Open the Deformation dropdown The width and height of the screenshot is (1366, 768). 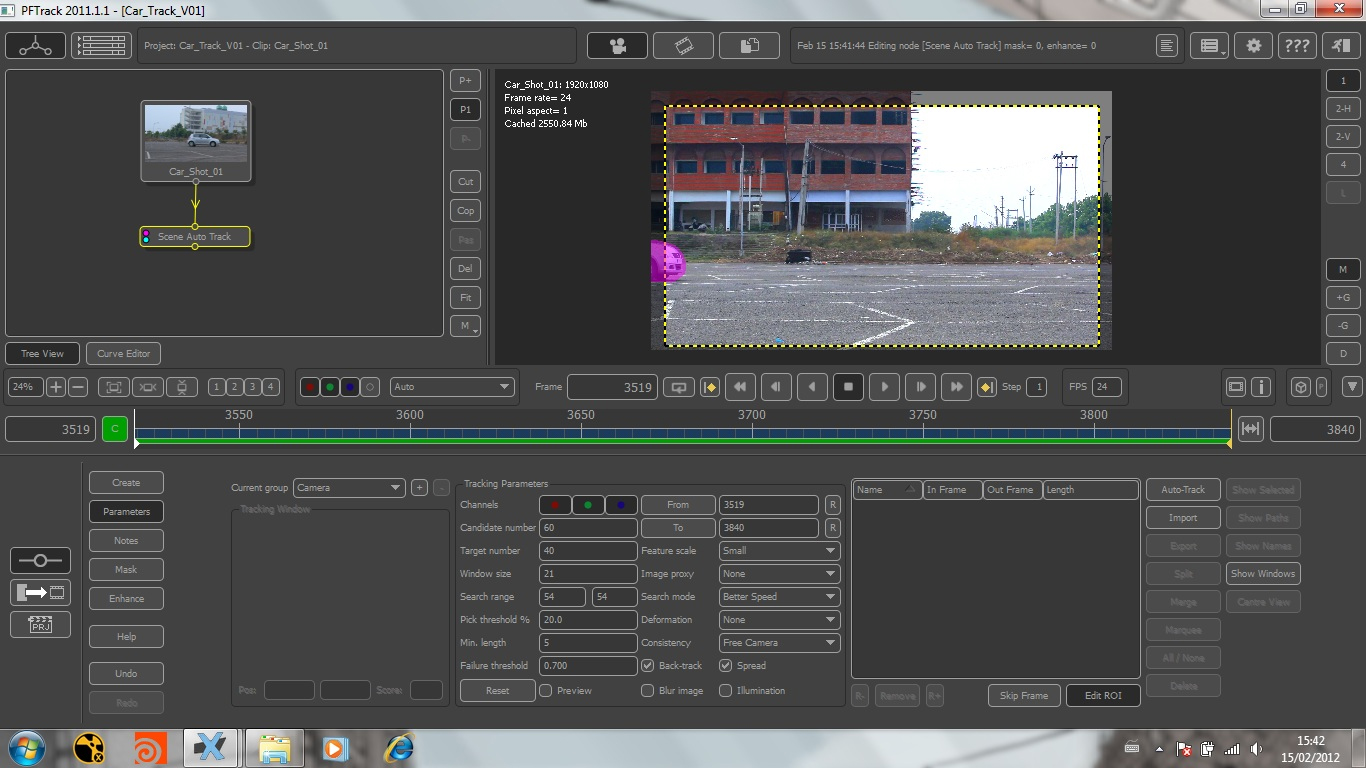tap(779, 619)
